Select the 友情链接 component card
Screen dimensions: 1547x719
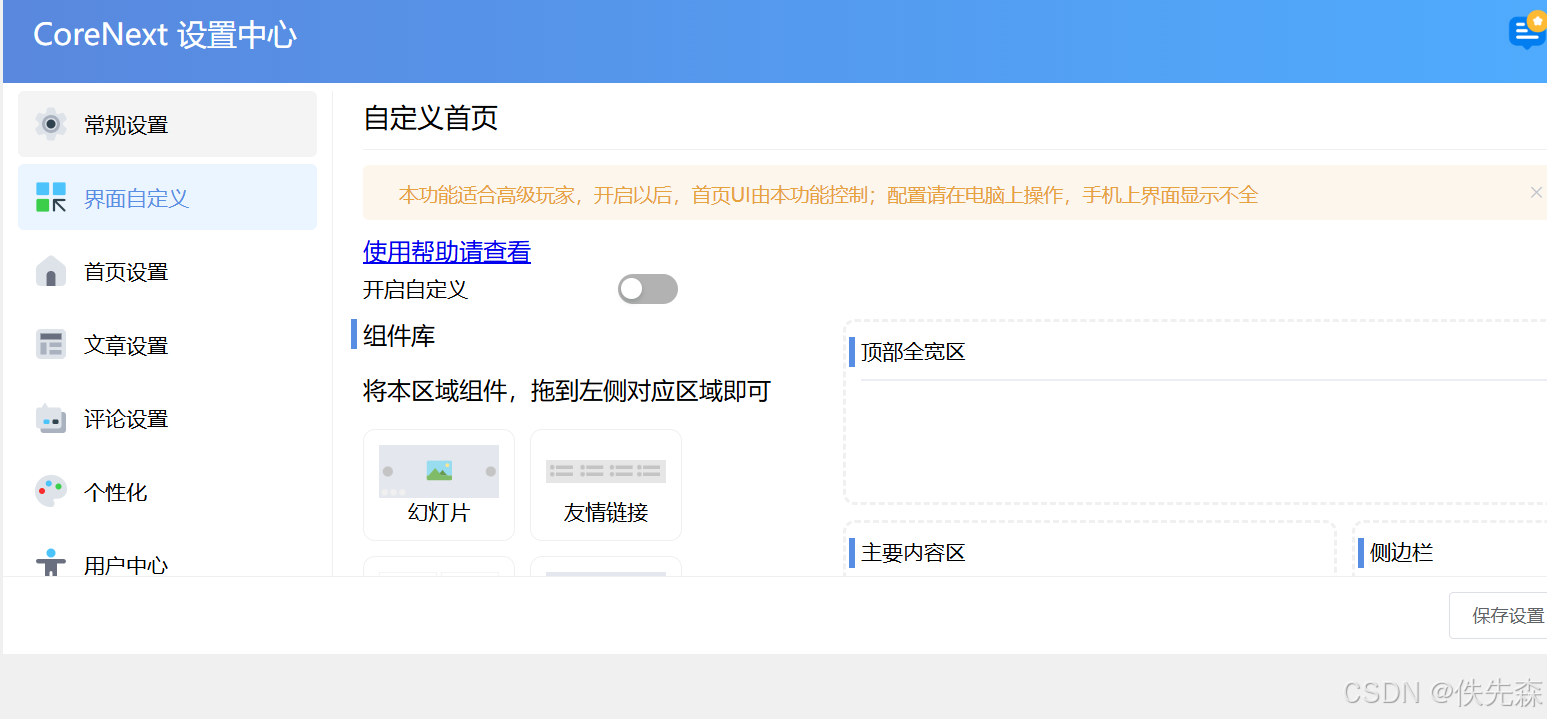[x=606, y=485]
